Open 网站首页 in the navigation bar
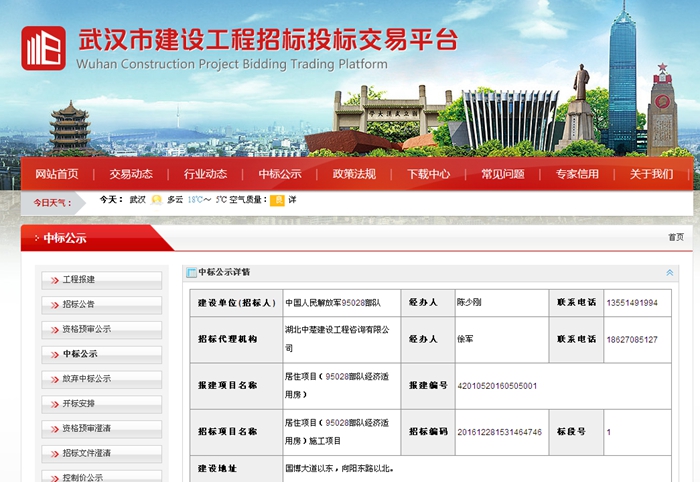700x482 pixels. (x=56, y=174)
